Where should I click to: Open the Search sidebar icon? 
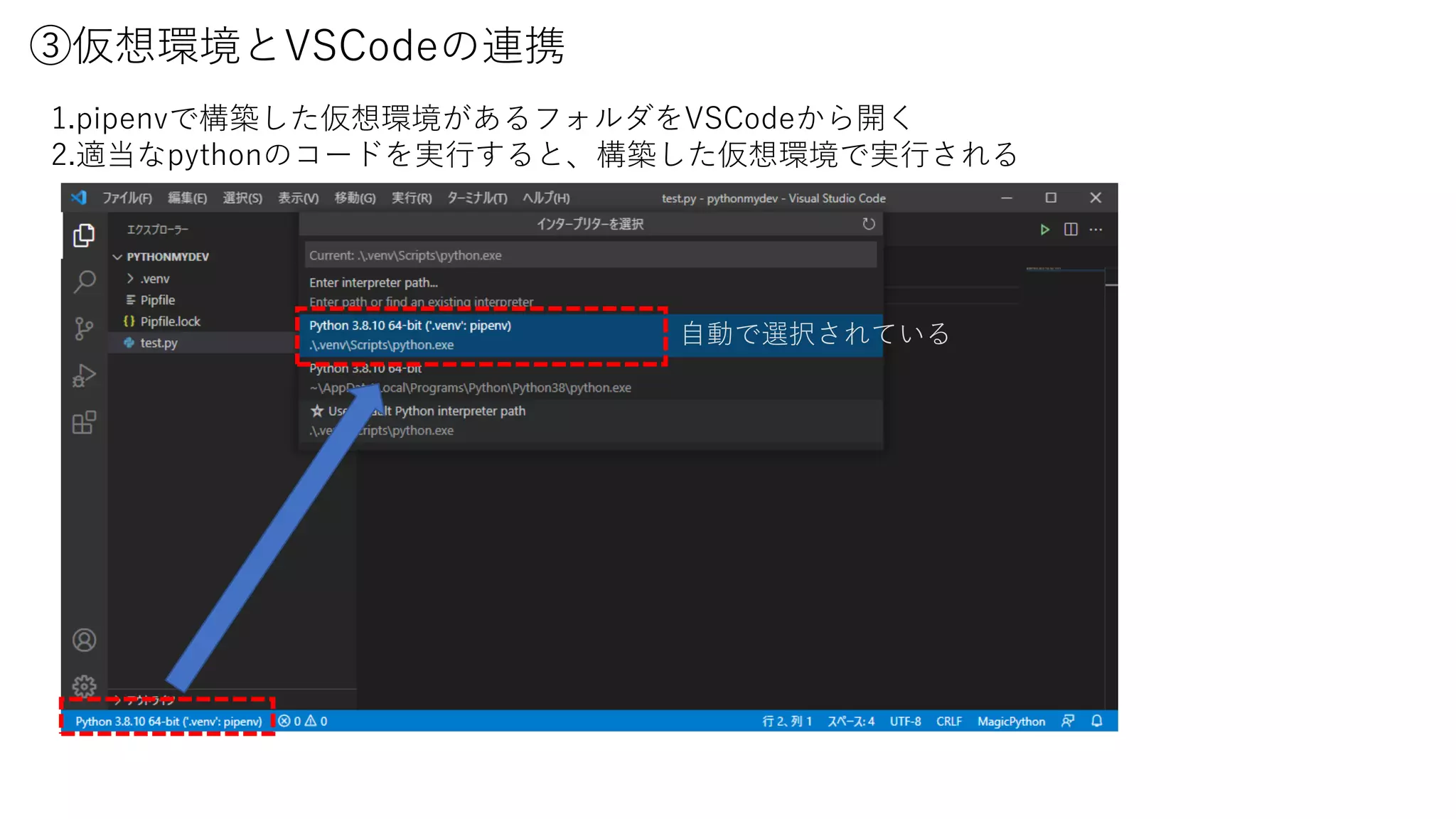tap(84, 282)
